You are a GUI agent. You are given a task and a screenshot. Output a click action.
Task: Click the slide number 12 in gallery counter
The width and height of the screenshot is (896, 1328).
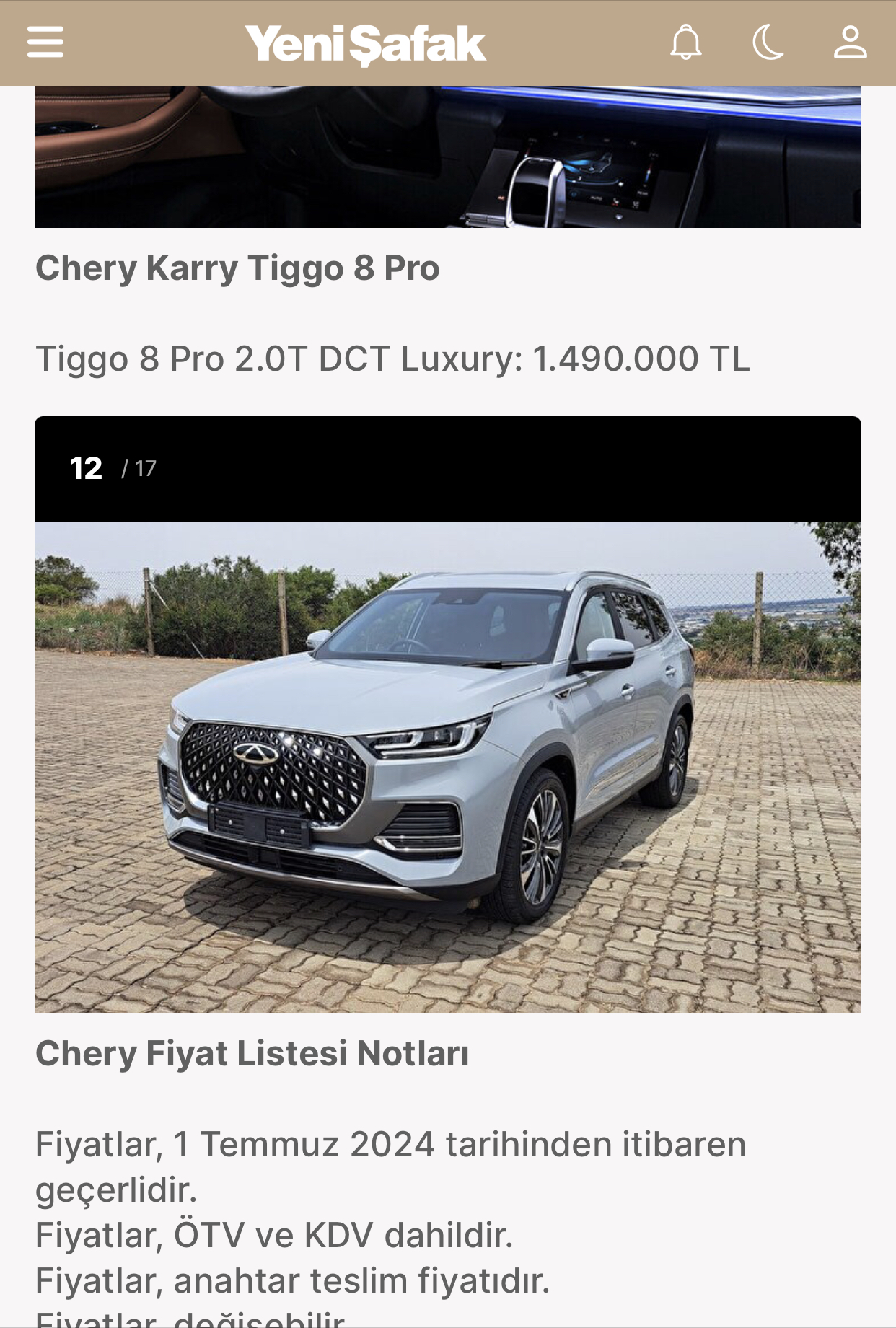[86, 468]
